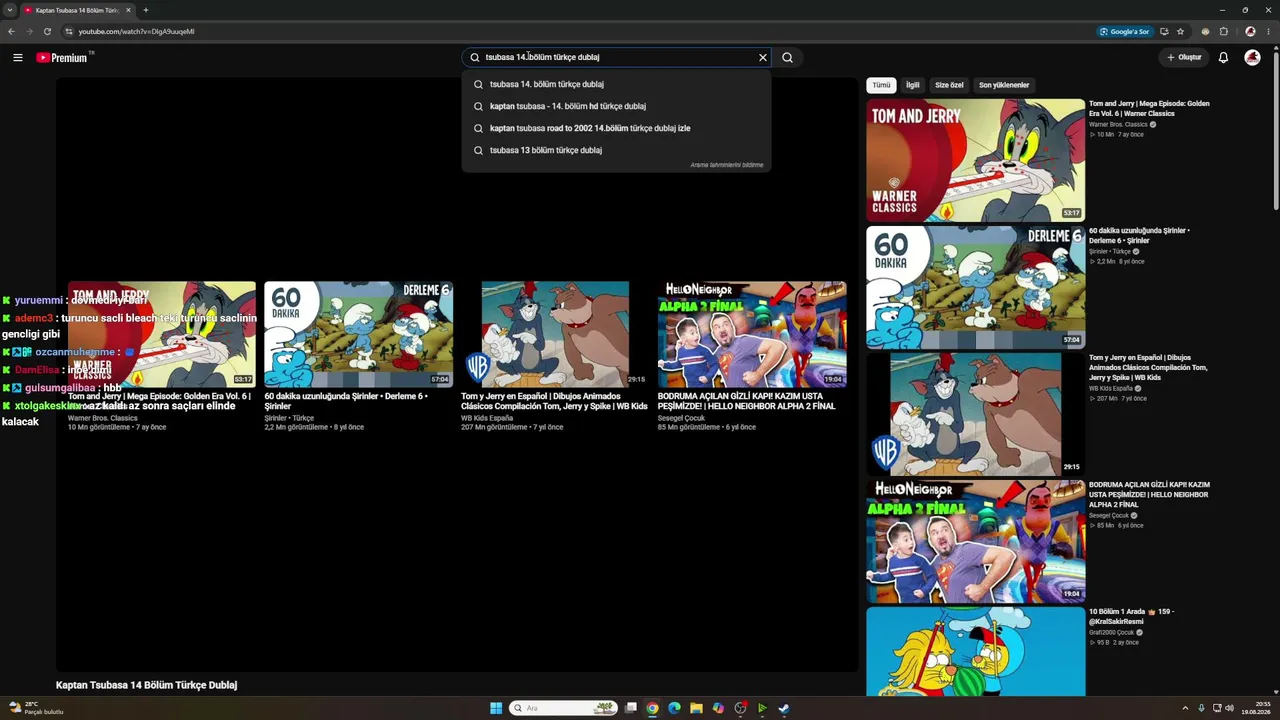Screen dimensions: 1280x720
Task: Open Copilot from the taskbar
Action: coord(718,708)
